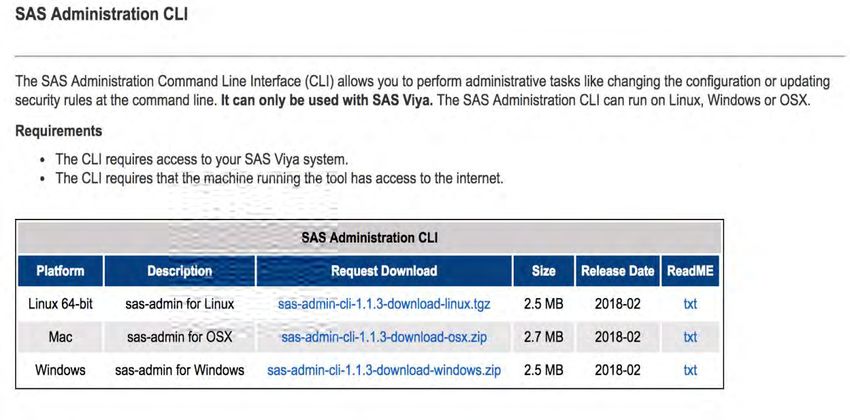The height and width of the screenshot is (420, 850).
Task: Click the Platform column header
Action: [60, 270]
